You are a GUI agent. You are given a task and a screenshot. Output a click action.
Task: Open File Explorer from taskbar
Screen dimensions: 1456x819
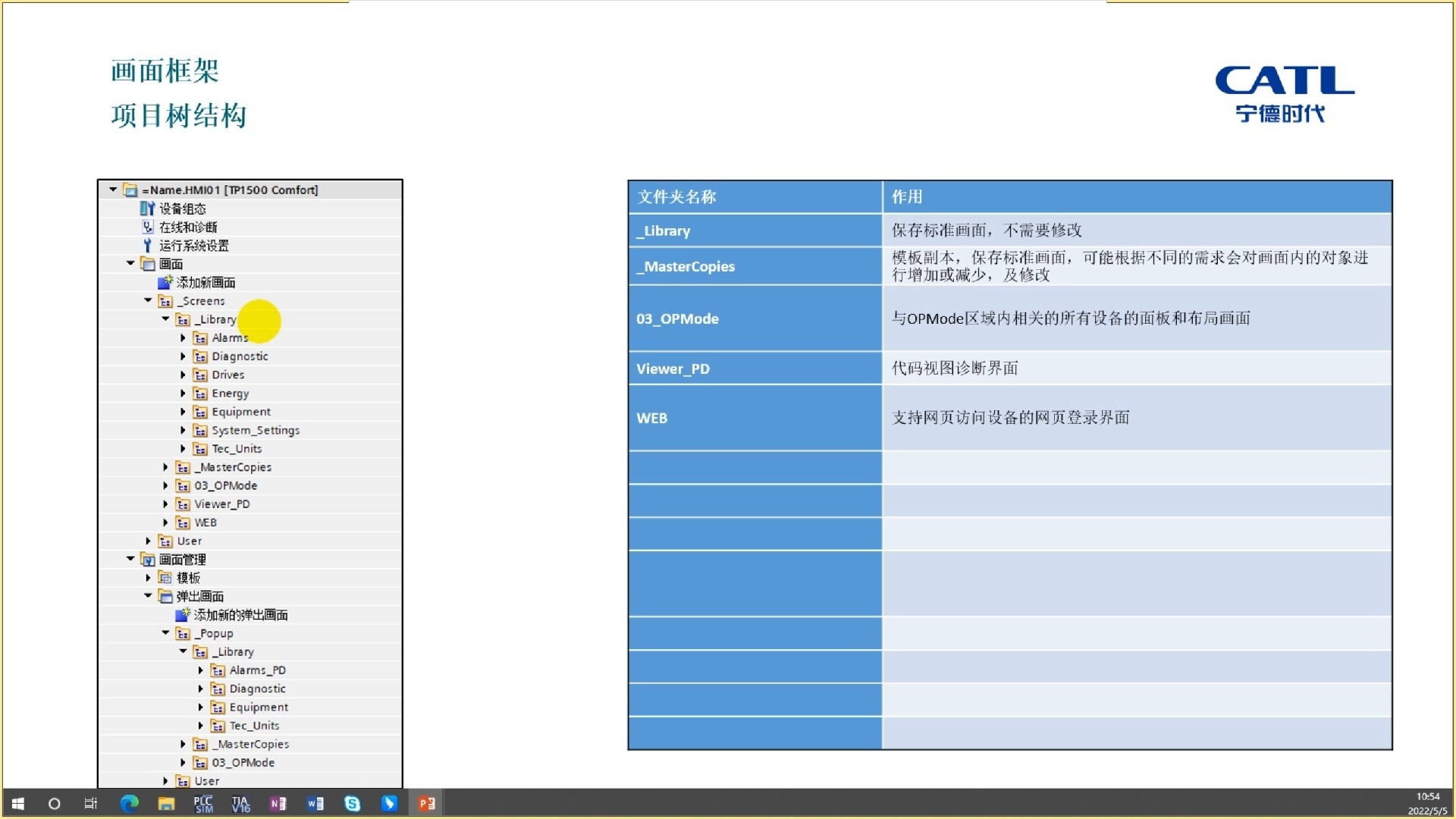[x=166, y=804]
